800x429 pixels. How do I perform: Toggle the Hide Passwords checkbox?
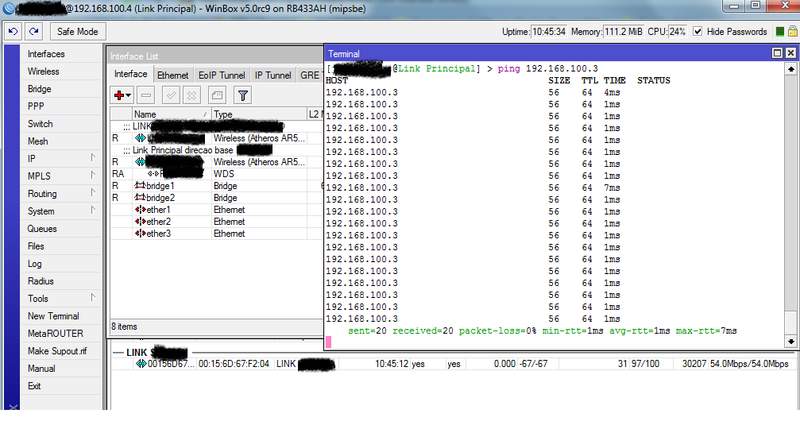coord(697,32)
